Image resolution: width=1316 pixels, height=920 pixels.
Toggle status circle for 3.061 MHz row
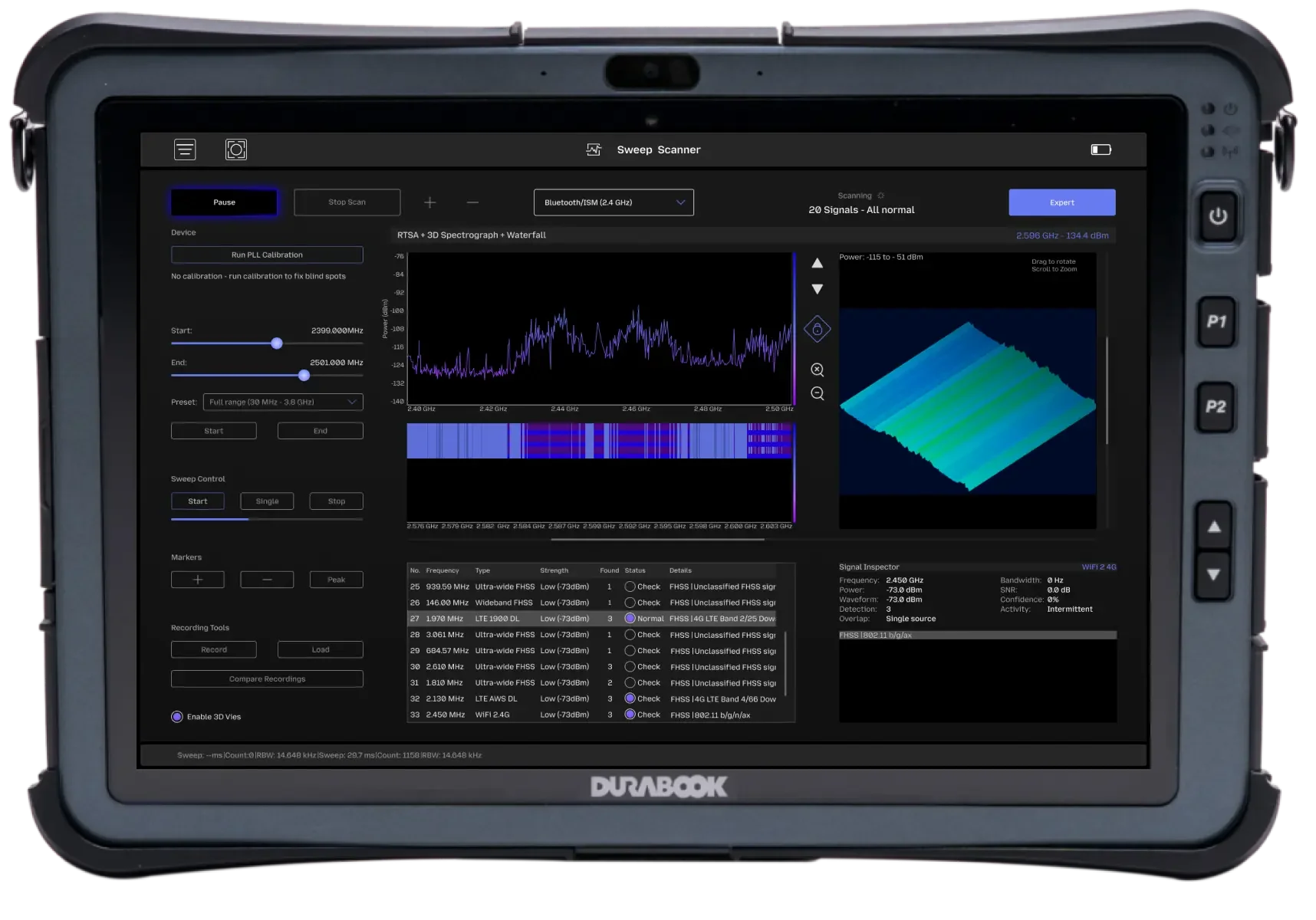630,635
